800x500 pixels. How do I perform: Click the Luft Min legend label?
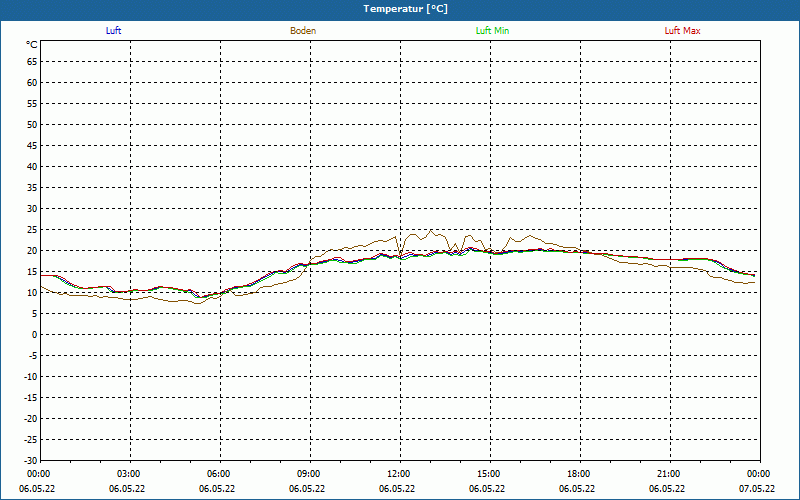tap(492, 31)
